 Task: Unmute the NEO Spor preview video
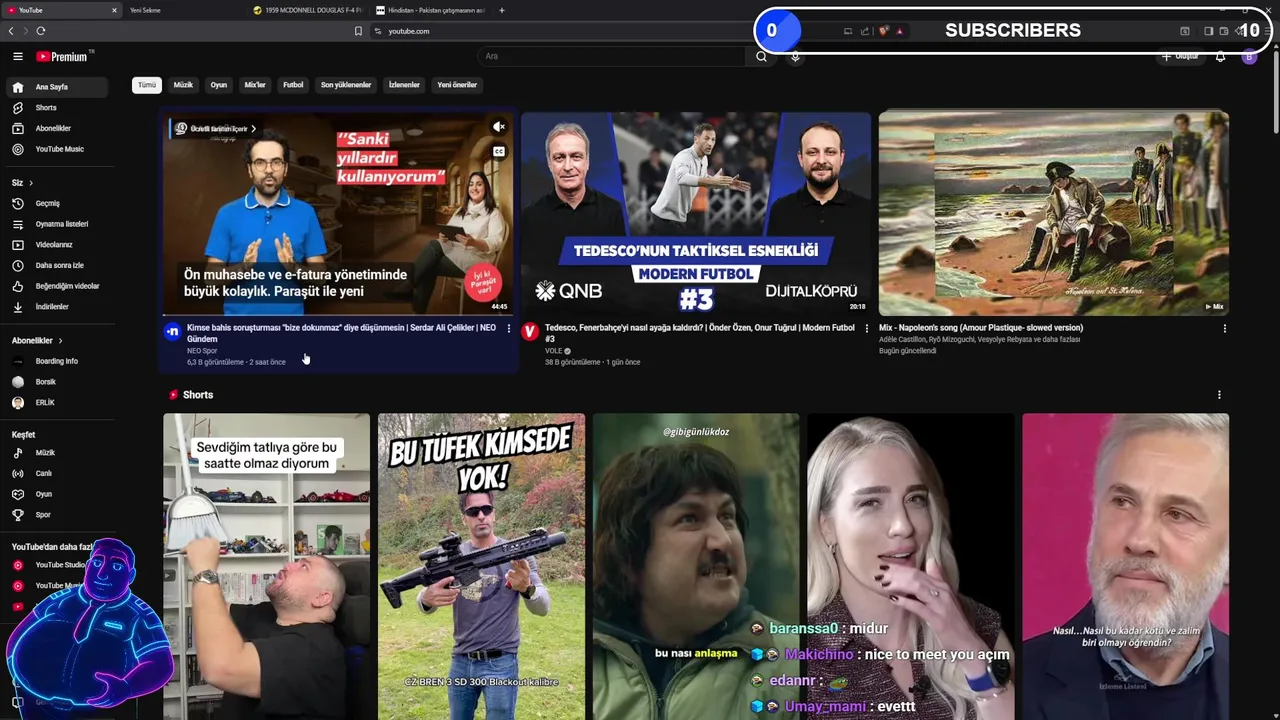pos(498,127)
